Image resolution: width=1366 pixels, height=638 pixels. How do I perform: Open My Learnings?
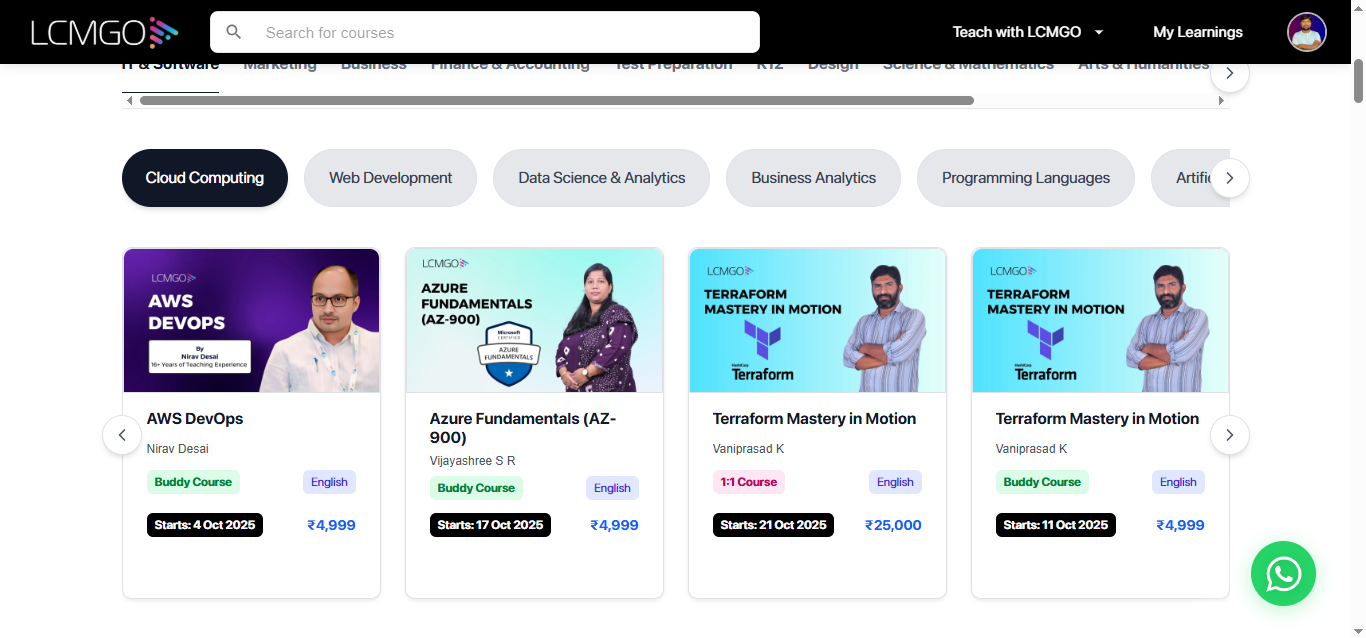pos(1198,32)
